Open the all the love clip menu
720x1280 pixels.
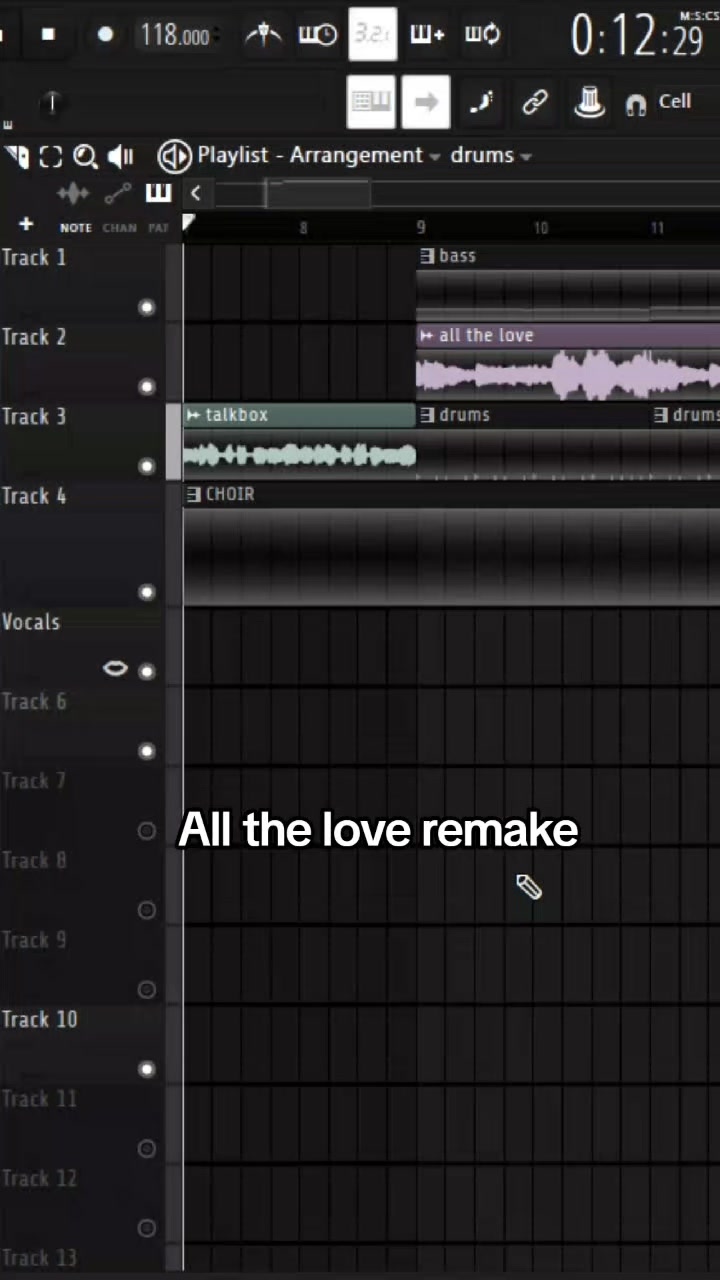tap(427, 336)
